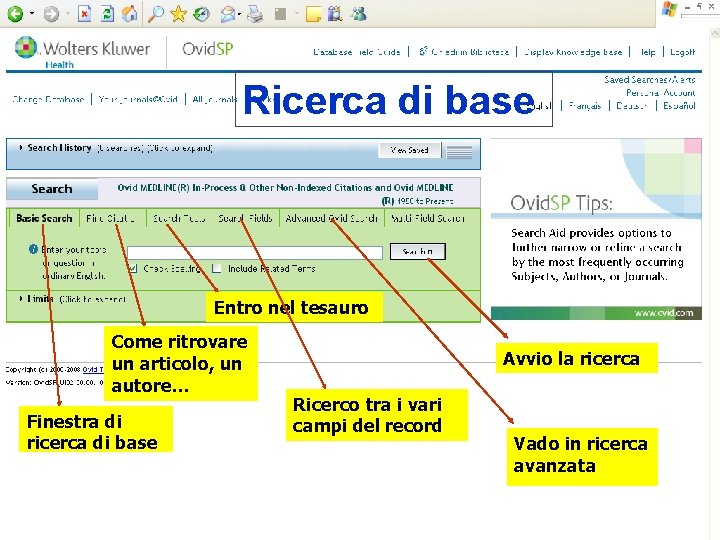The height and width of the screenshot is (540, 720).
Task: Click the Research binoculars toolbar icon
Action: pyautogui.click(x=335, y=14)
